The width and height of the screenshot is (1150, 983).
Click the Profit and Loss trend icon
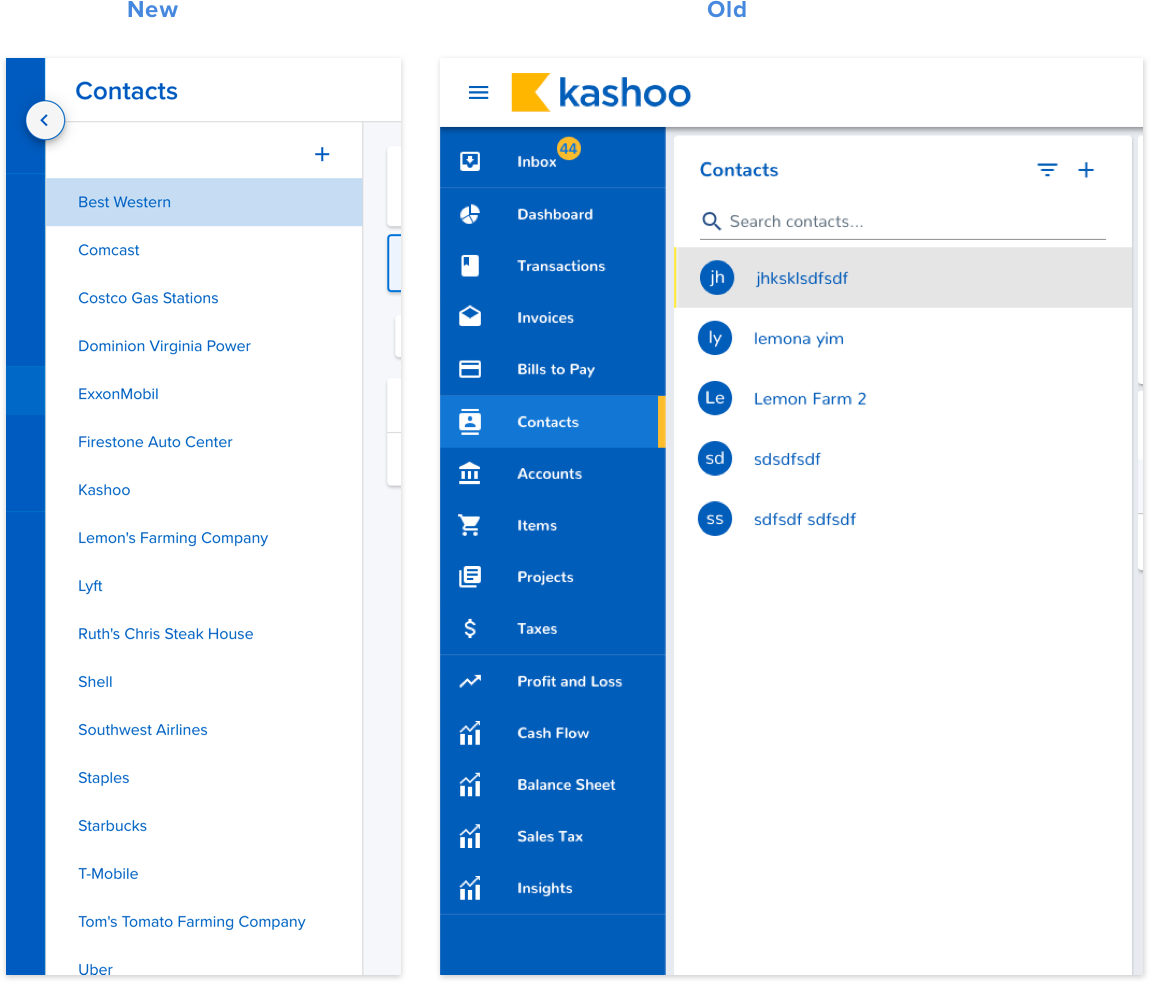(x=470, y=681)
